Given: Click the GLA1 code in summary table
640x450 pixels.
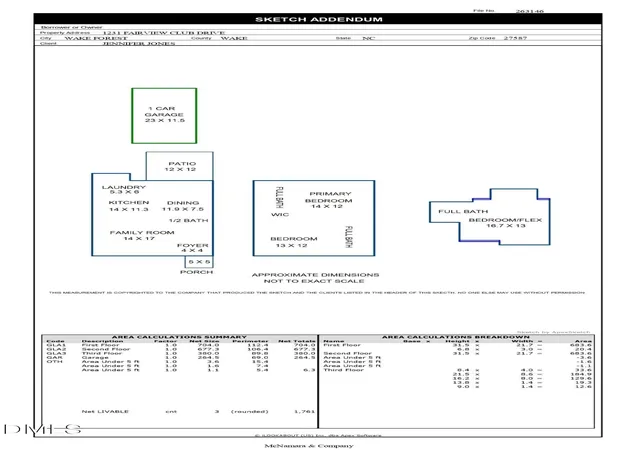Looking at the screenshot, I should click(x=56, y=345).
